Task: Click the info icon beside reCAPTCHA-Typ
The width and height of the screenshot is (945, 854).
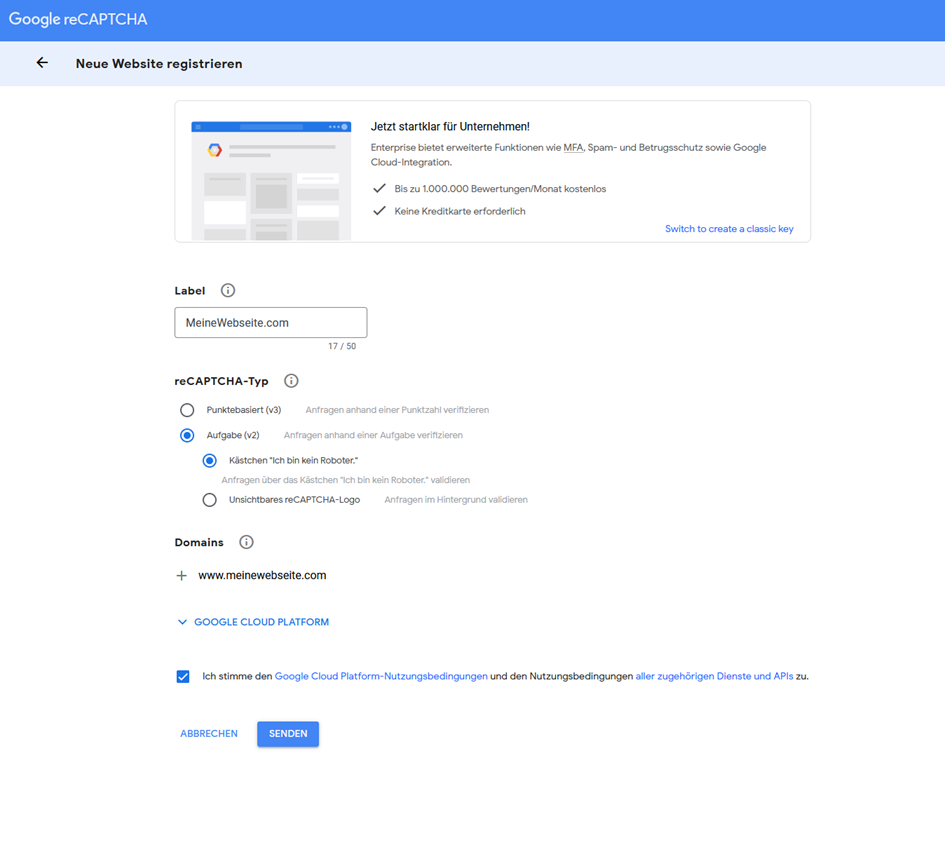Action: point(291,381)
